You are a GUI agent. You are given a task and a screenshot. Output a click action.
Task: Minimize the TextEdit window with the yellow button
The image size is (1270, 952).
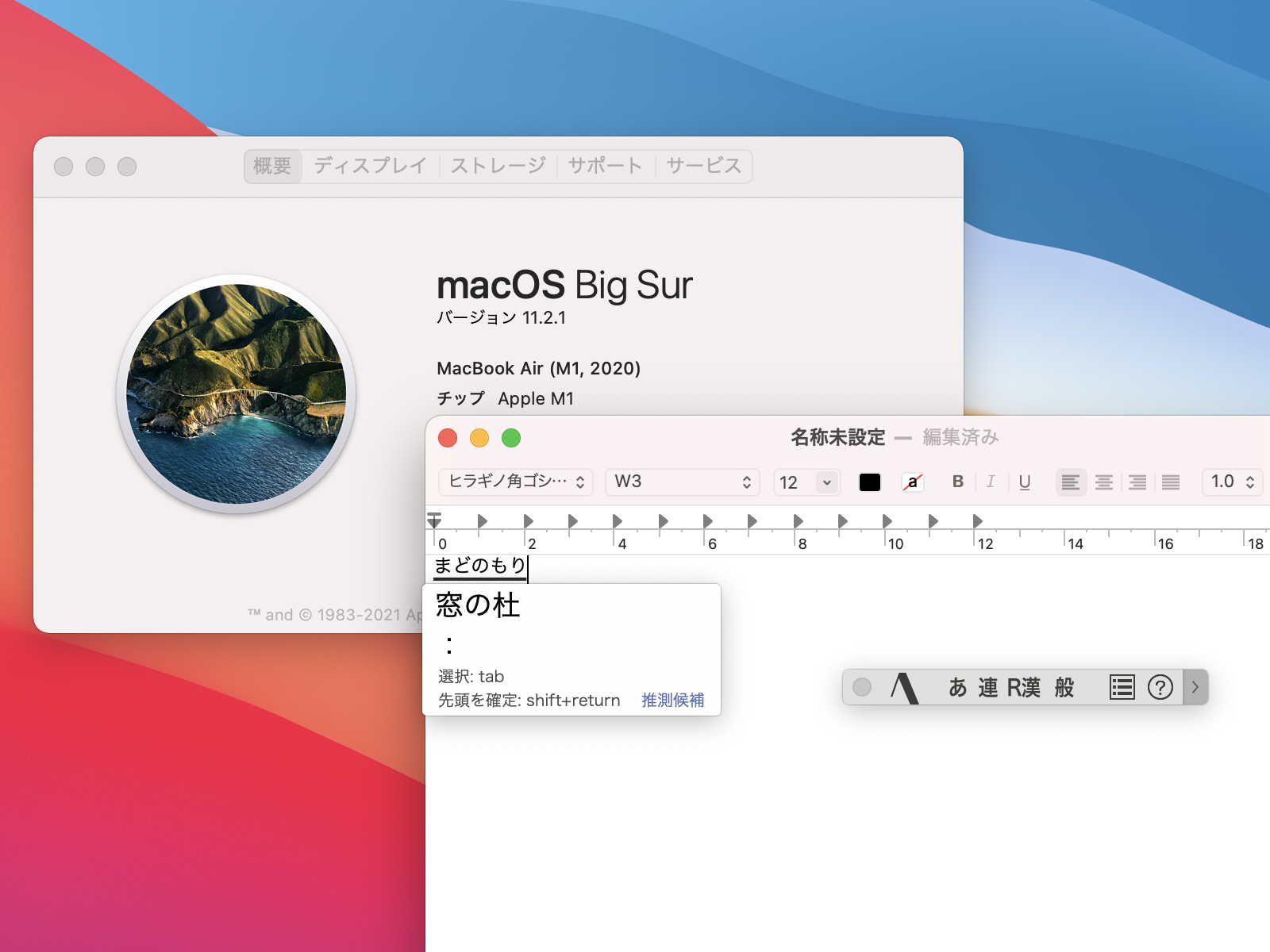(x=479, y=438)
